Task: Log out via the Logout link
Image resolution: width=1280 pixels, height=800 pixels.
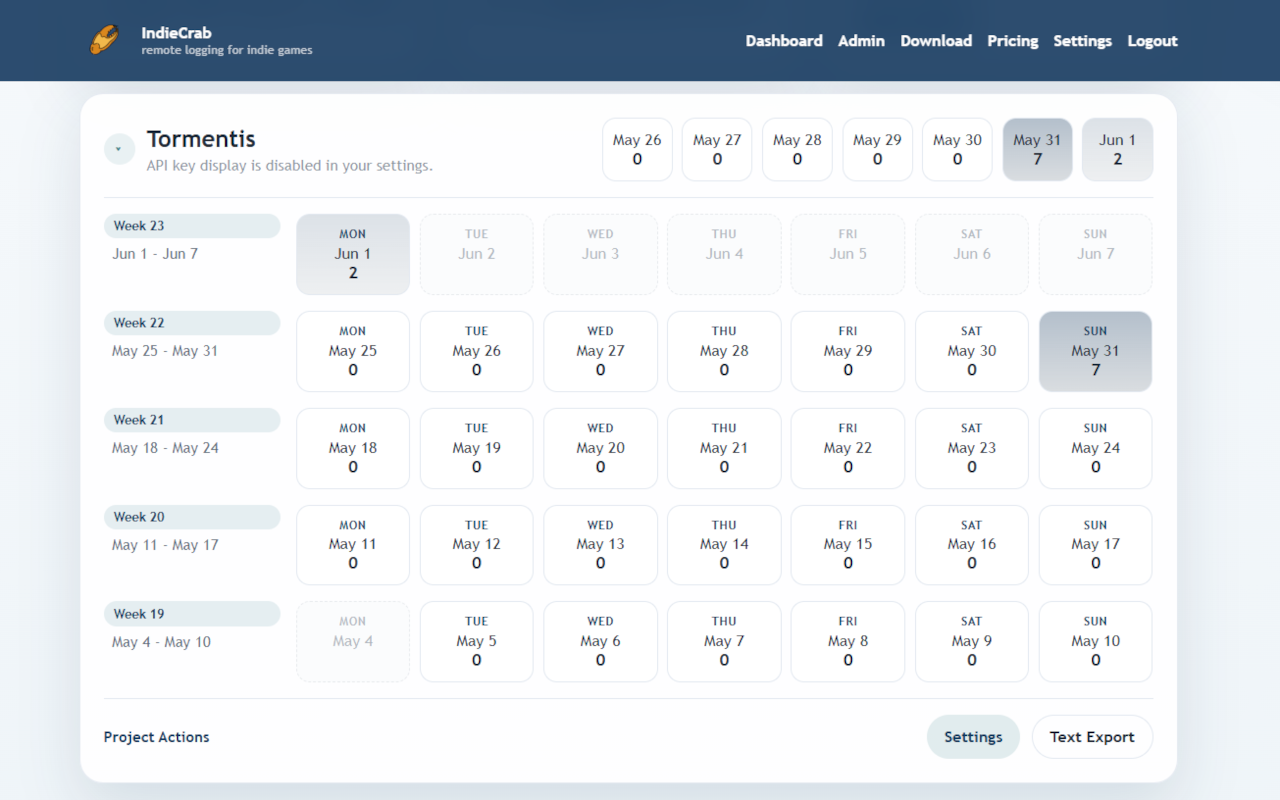Action: click(1152, 41)
